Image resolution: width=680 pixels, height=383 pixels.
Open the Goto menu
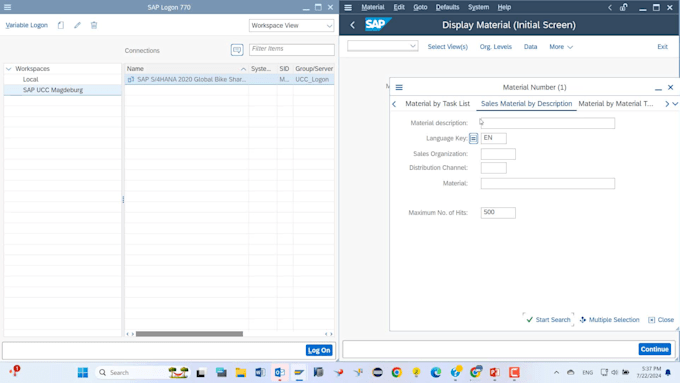click(x=420, y=7)
